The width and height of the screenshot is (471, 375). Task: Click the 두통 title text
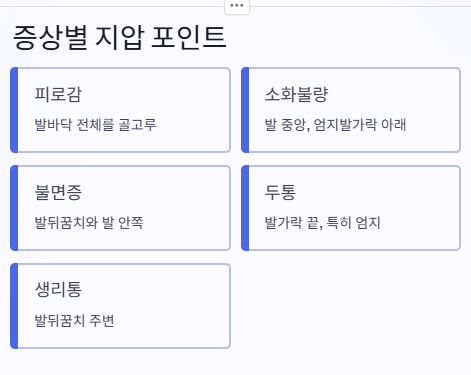[280, 192]
